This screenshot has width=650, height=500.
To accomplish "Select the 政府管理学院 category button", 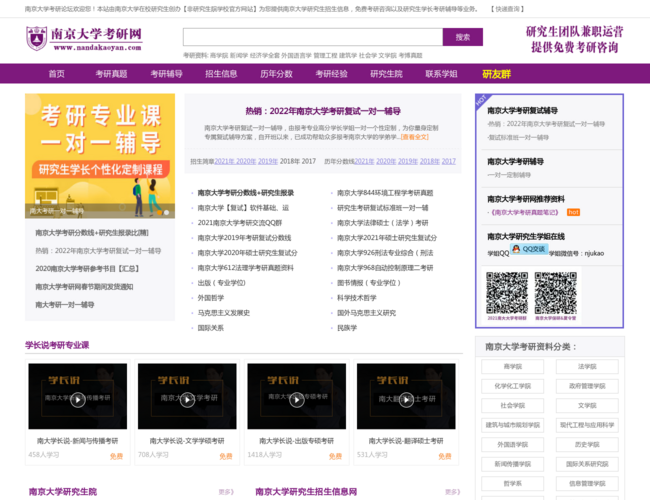I will tap(587, 386).
